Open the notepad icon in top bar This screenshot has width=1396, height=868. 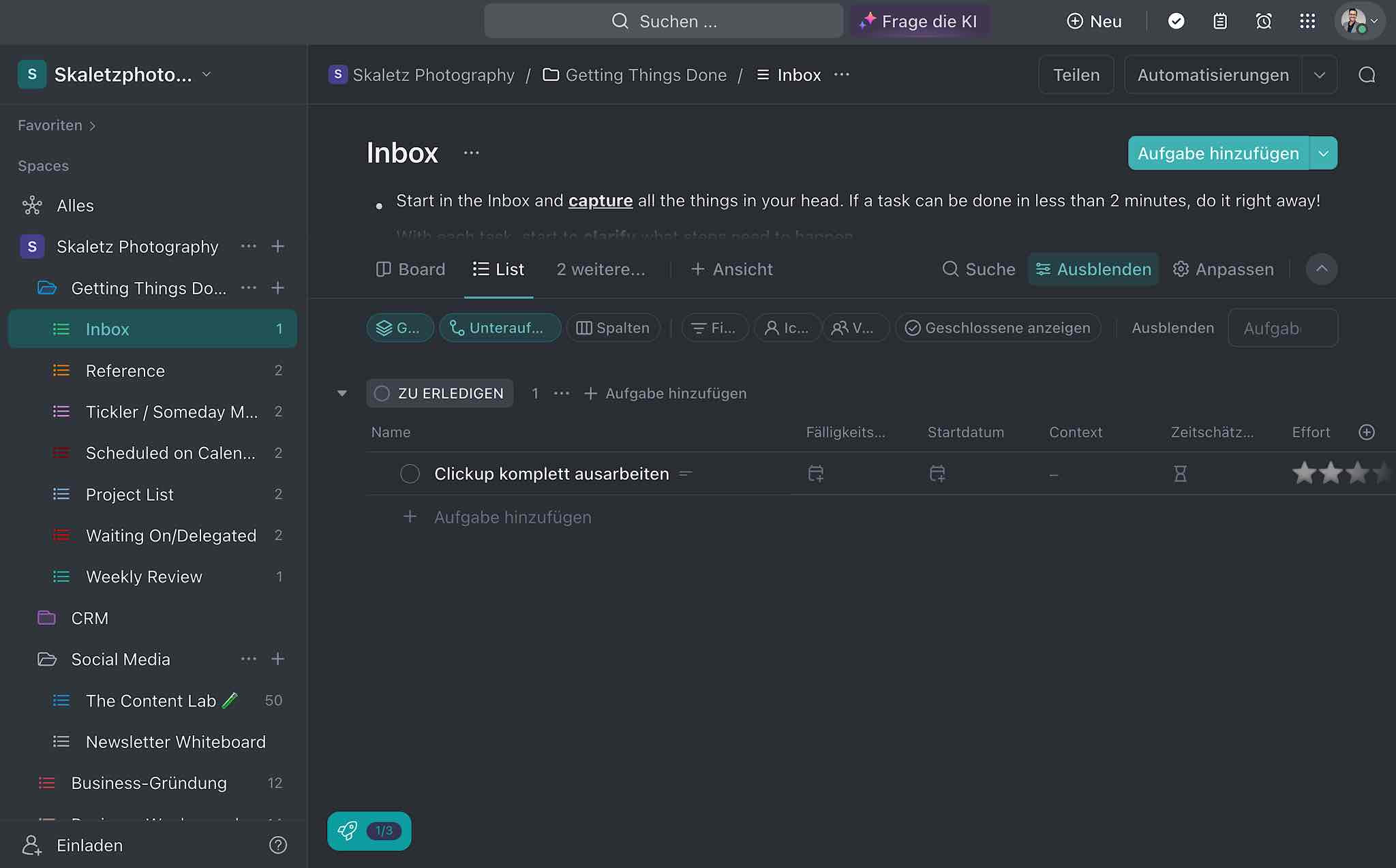(x=1219, y=21)
